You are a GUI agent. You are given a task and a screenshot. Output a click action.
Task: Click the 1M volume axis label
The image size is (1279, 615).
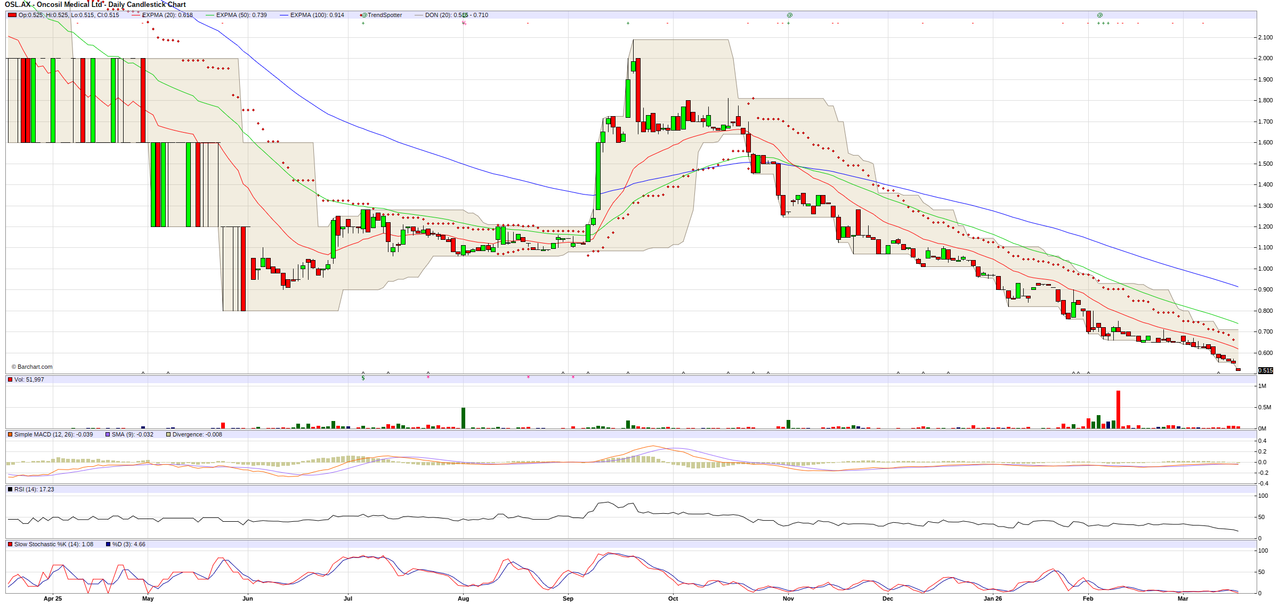point(1263,386)
